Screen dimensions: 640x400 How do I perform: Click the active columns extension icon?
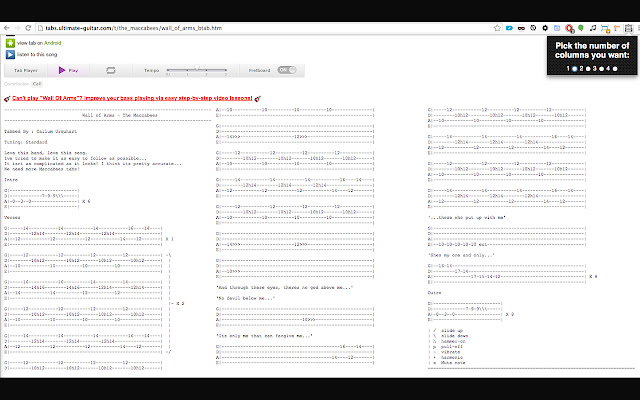click(629, 28)
